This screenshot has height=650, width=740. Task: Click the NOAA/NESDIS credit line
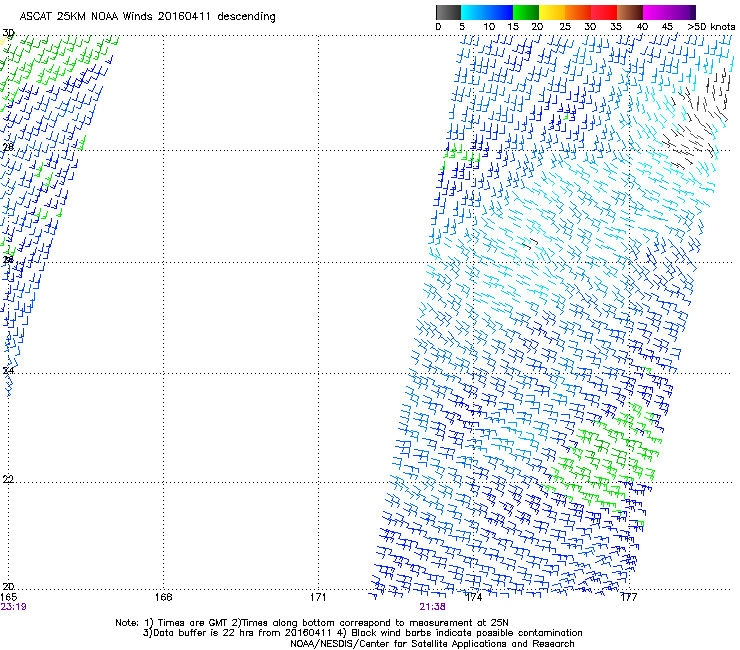tap(432, 644)
